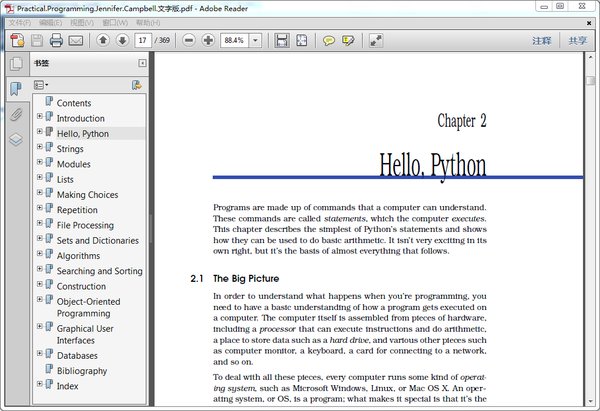Expand the Strings bookmark
This screenshot has height=411, width=600.
click(x=40, y=147)
